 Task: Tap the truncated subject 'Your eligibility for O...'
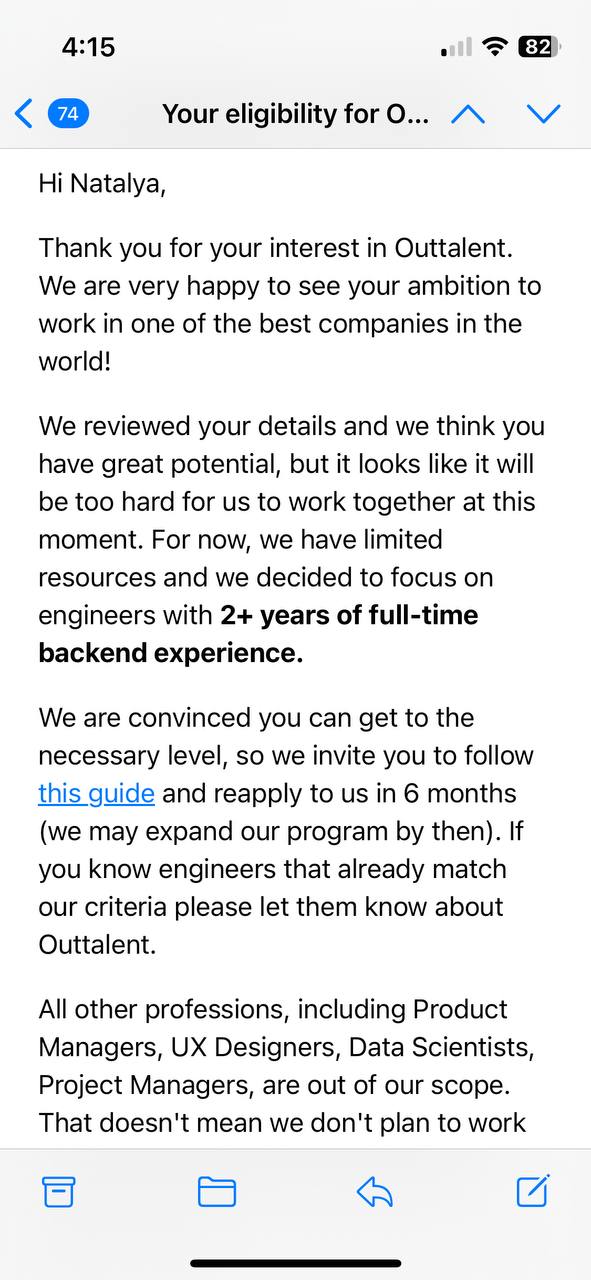pos(296,114)
